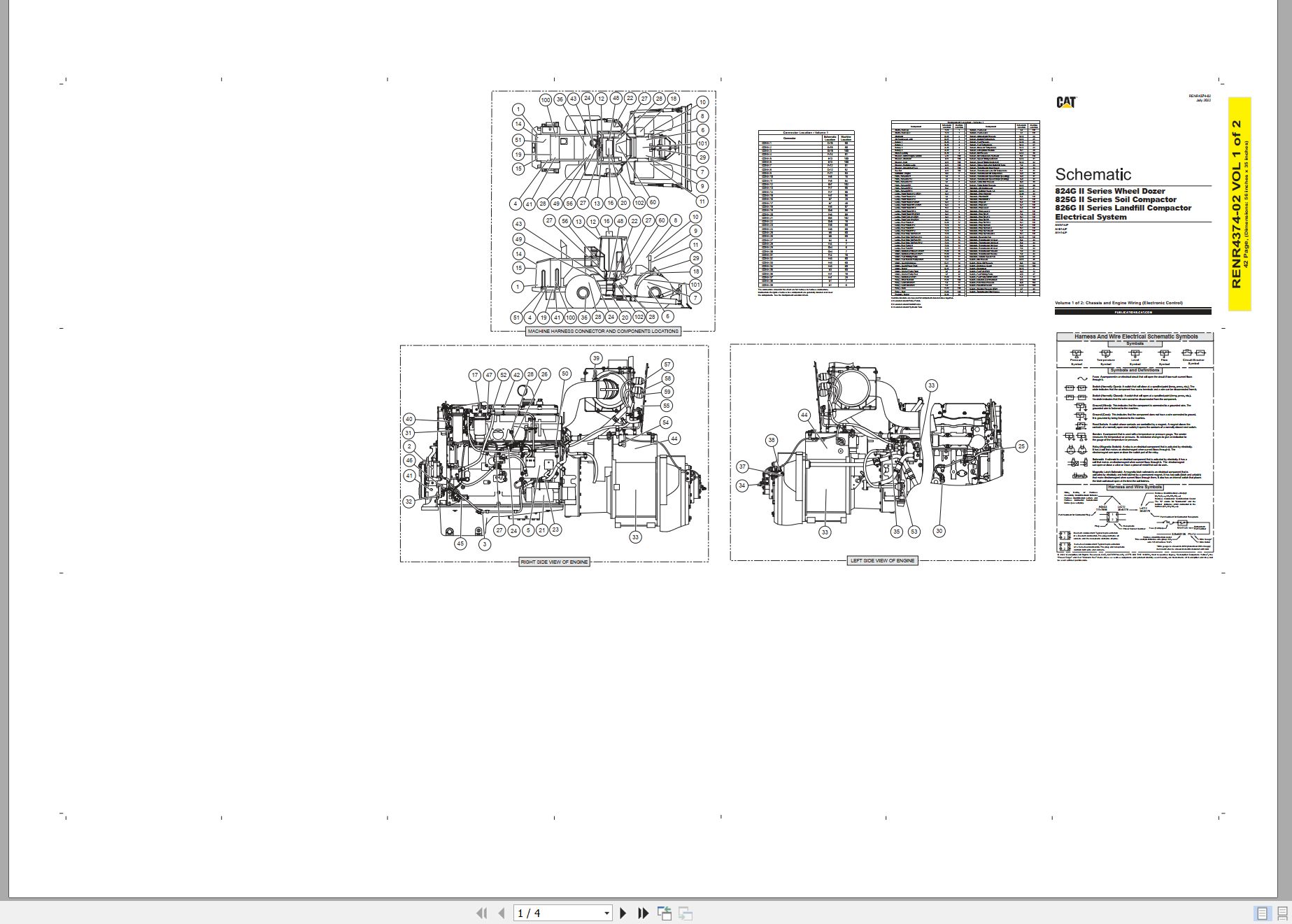The width and height of the screenshot is (1292, 924).
Task: Click the greyed-out next view icon
Action: pyautogui.click(x=686, y=913)
